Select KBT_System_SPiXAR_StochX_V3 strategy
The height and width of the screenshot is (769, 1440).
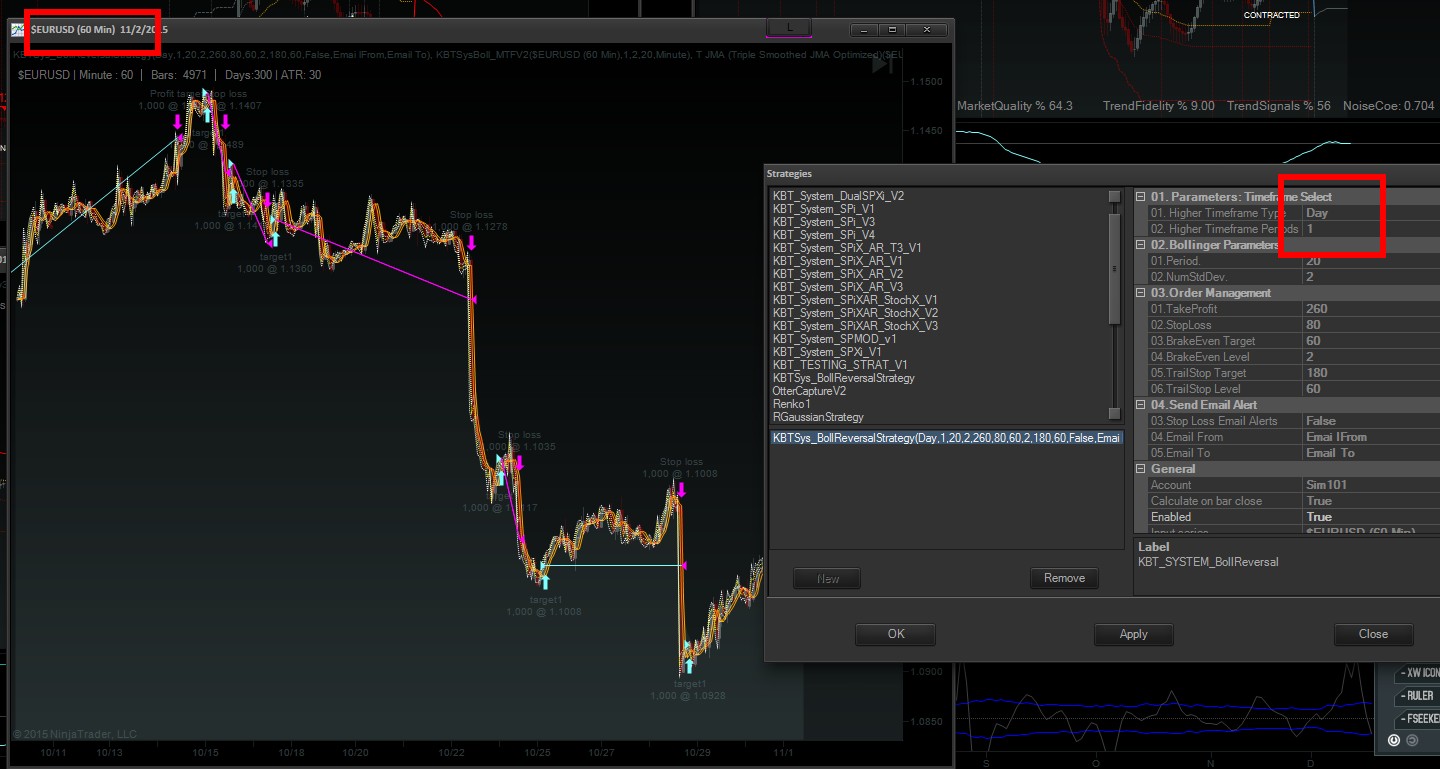coord(855,326)
